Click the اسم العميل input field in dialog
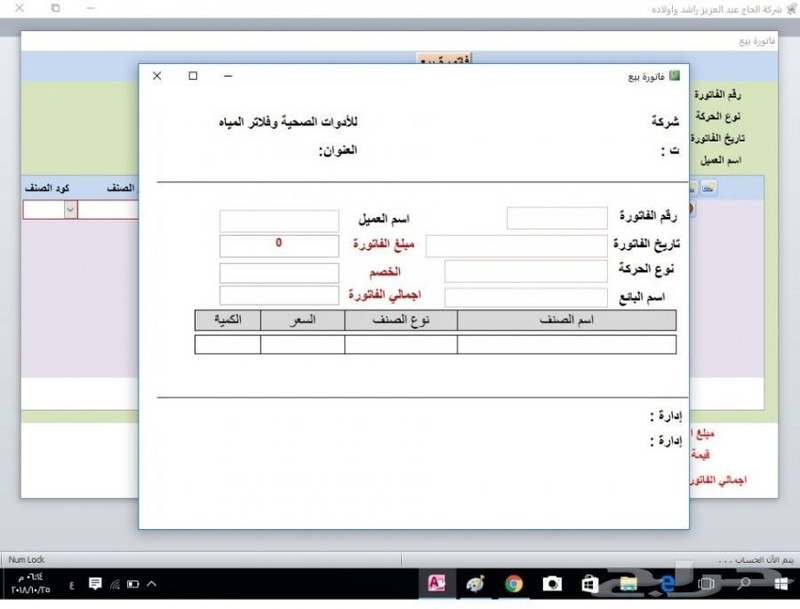Image resolution: width=800 pixels, height=609 pixels. pyautogui.click(x=279, y=221)
